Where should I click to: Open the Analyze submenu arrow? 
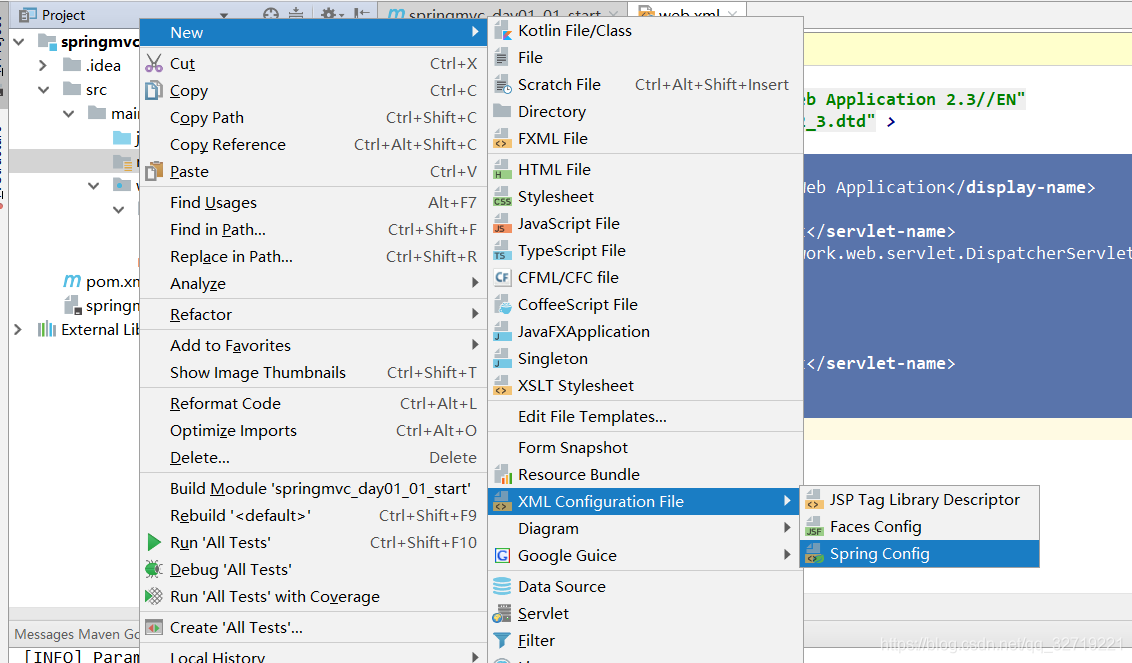(x=475, y=282)
